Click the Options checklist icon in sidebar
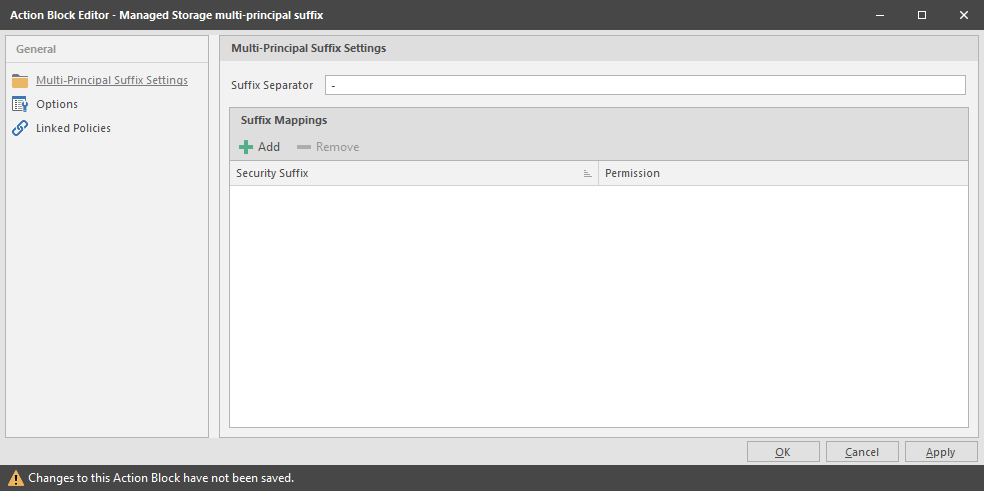This screenshot has height=491, width=984. 20,104
